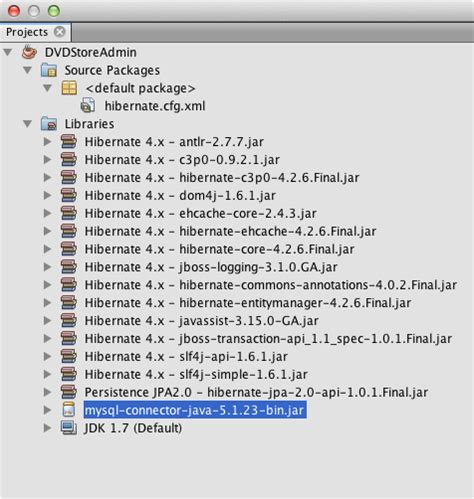Select the text 'JDK 1.7 (Default)'
The image size is (474, 499).
(133, 428)
